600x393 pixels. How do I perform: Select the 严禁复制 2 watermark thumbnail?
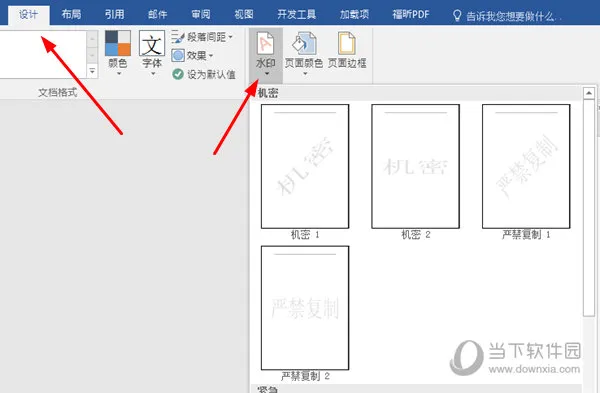305,308
